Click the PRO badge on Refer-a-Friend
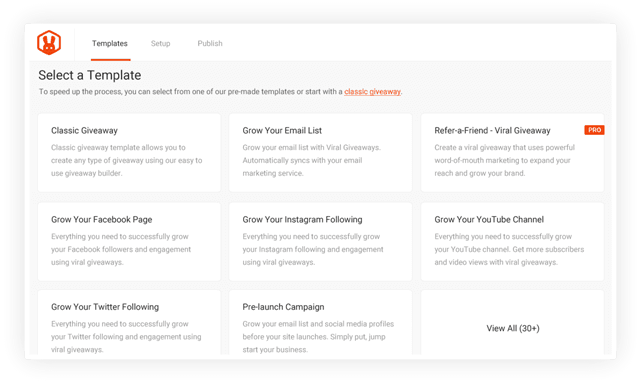Screen dimensions: 641x383 point(594,130)
